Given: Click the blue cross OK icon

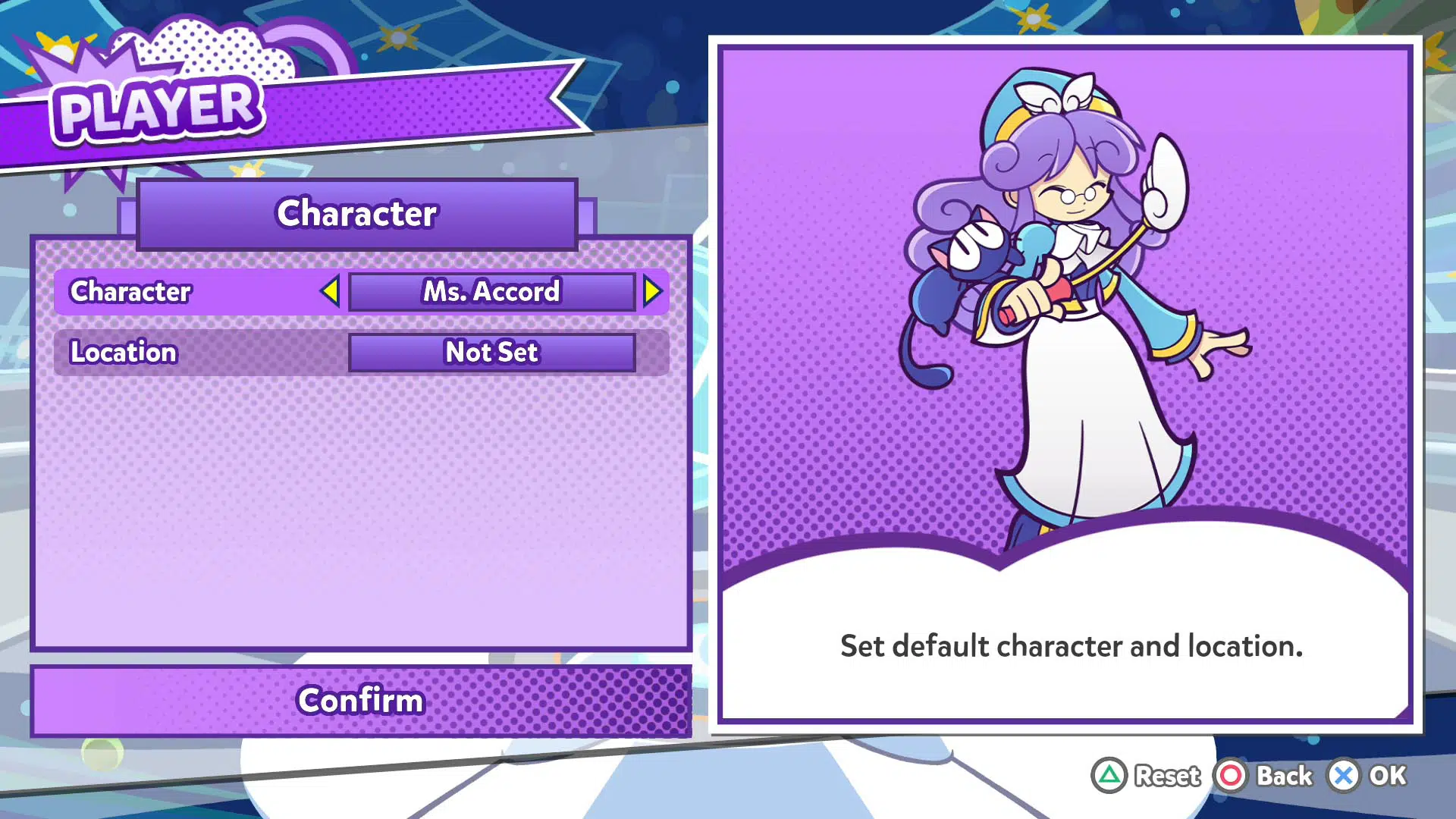Looking at the screenshot, I should click(x=1344, y=776).
